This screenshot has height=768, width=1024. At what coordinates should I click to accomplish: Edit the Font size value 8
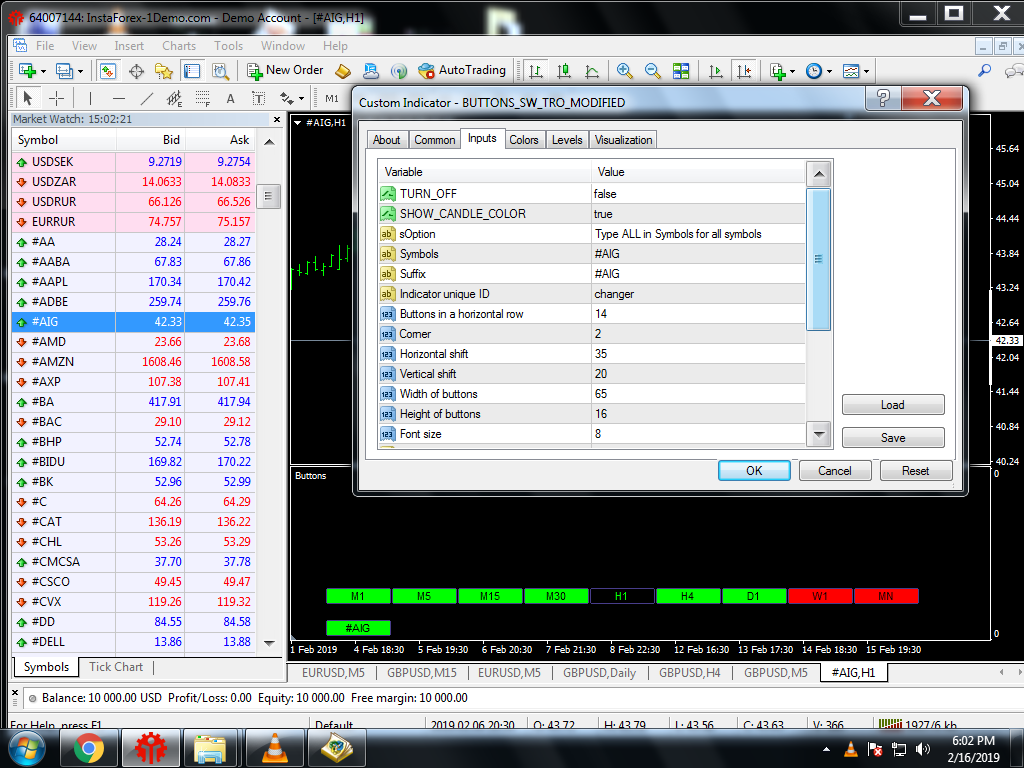coord(698,434)
